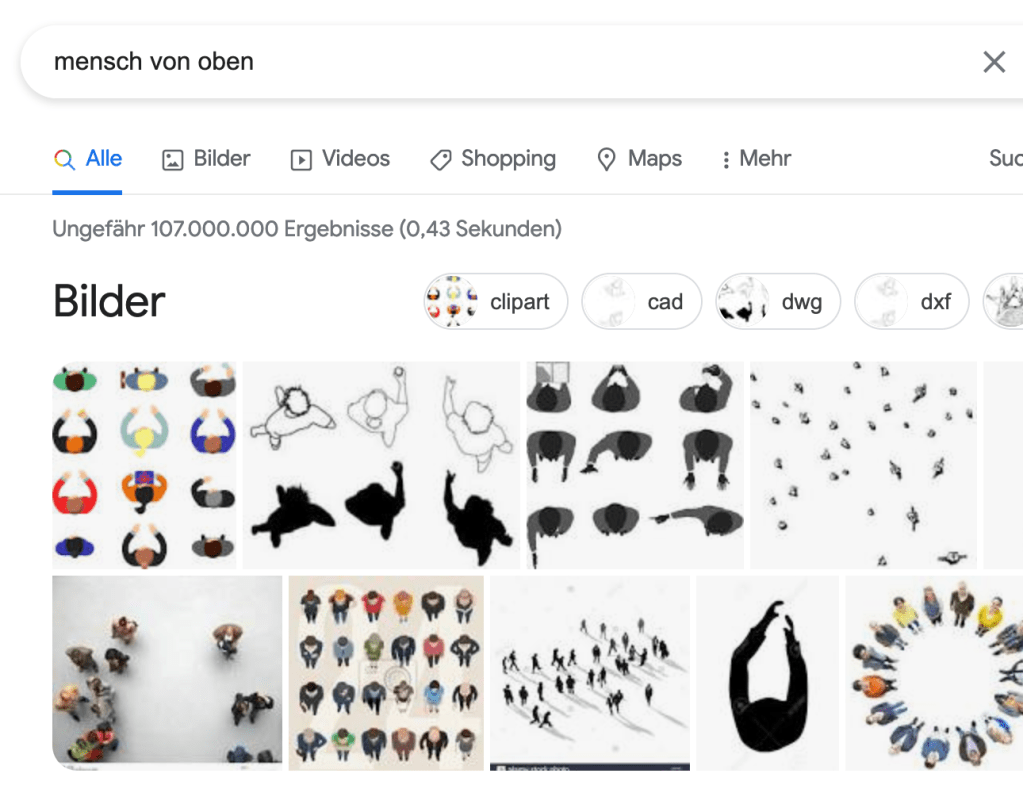1023x804 pixels.
Task: Click the play icon next to Videos
Action: [301, 159]
